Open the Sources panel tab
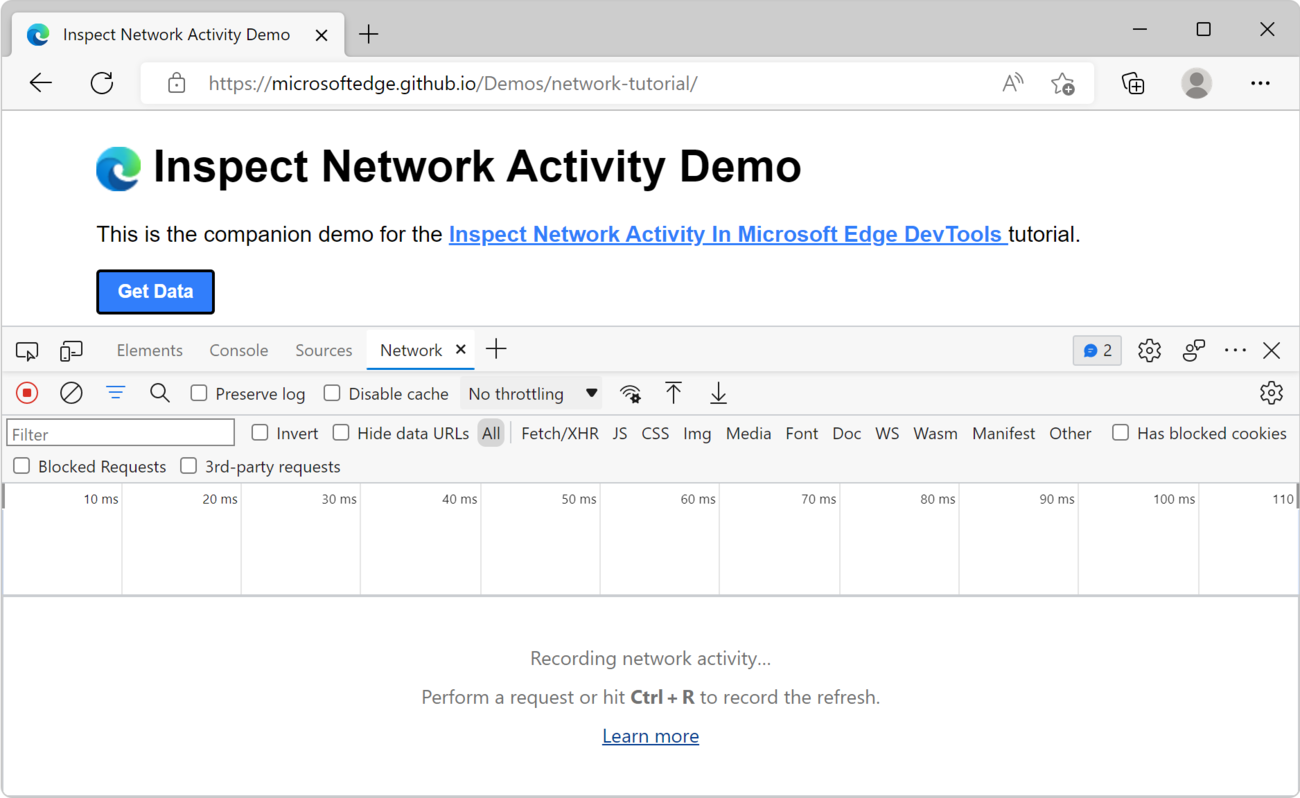 [x=323, y=350]
